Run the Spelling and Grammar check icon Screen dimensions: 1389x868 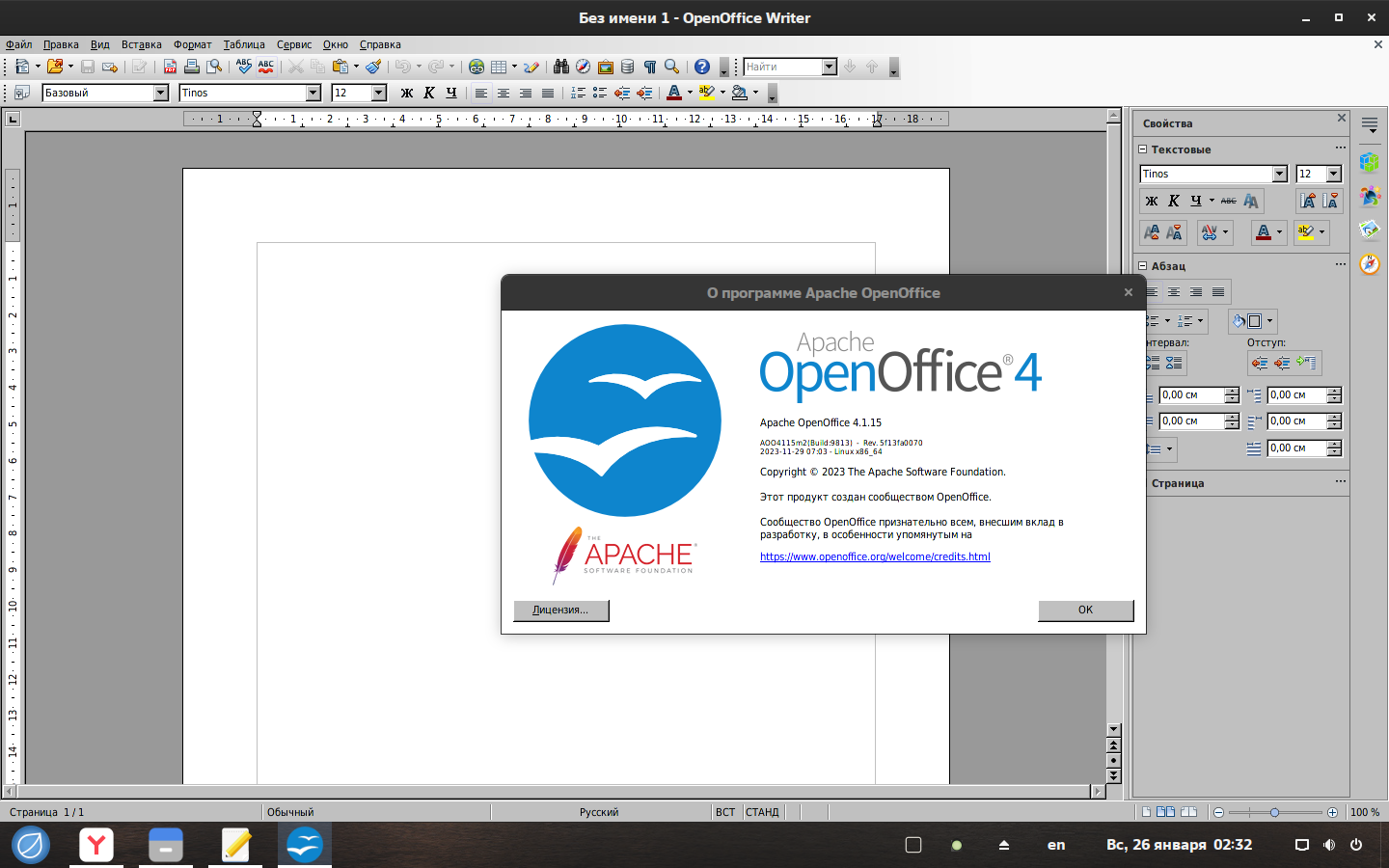click(x=244, y=67)
